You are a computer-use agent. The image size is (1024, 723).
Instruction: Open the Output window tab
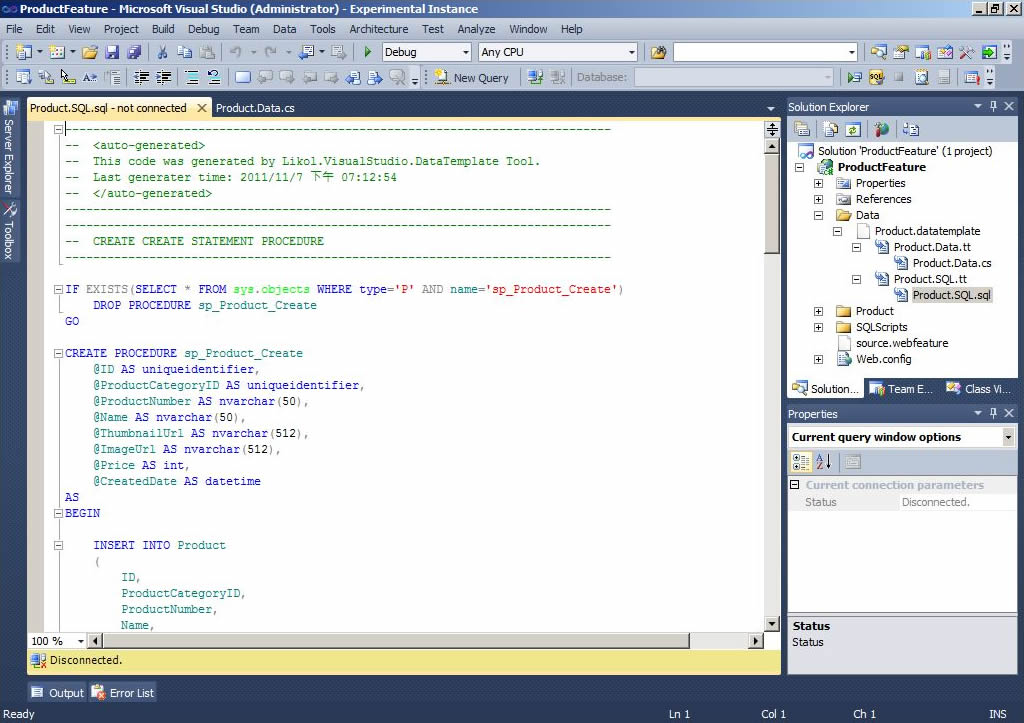pyautogui.click(x=57, y=693)
